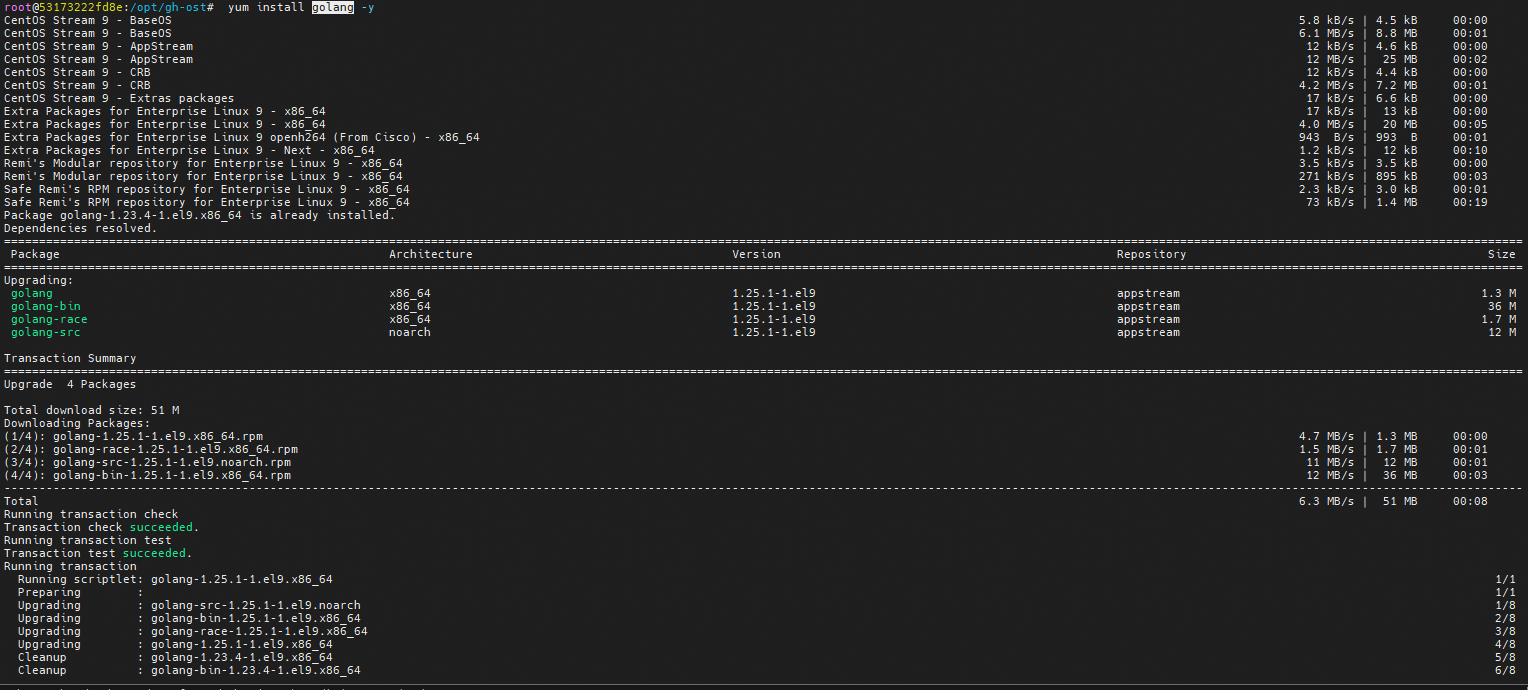Viewport: 1528px width, 690px height.
Task: Click the "Upgrade 4 Packages" line
Action: click(x=70, y=384)
